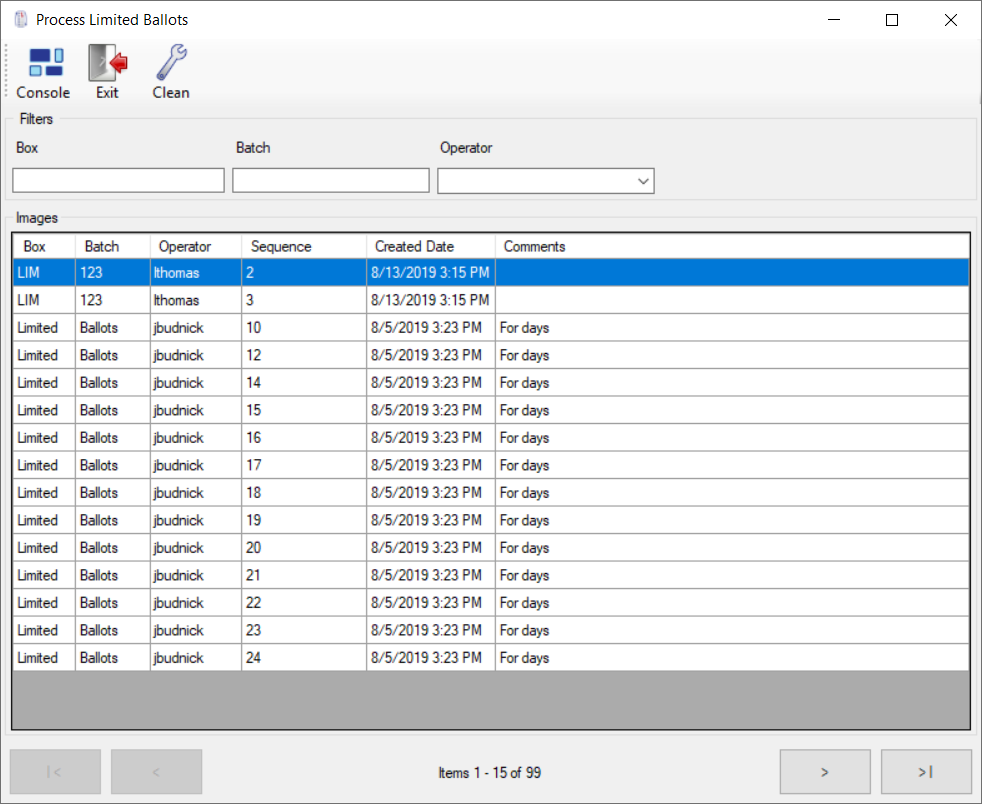Select the LIM row with sequence 3
This screenshot has height=804, width=982.
pyautogui.click(x=491, y=300)
